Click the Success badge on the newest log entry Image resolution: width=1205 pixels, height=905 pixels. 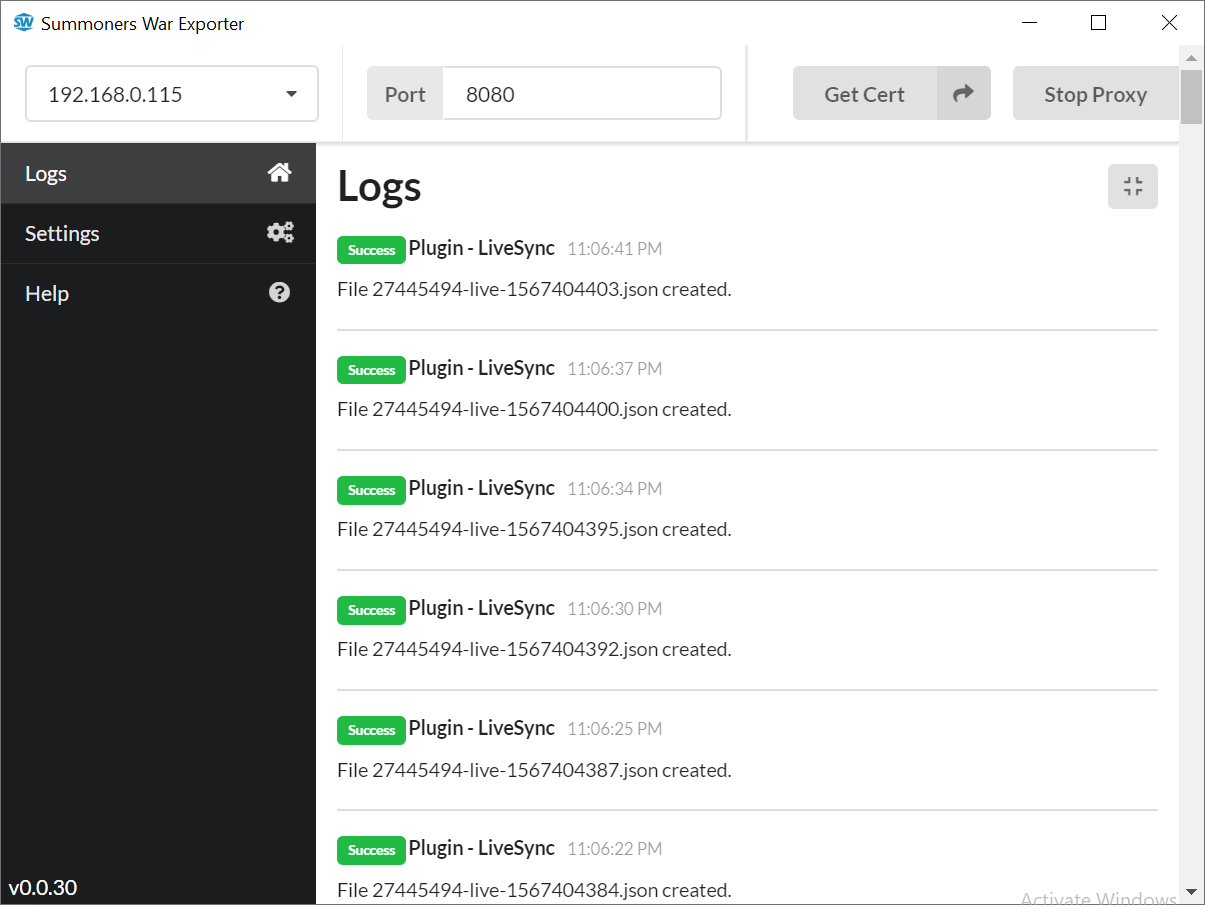coord(371,250)
